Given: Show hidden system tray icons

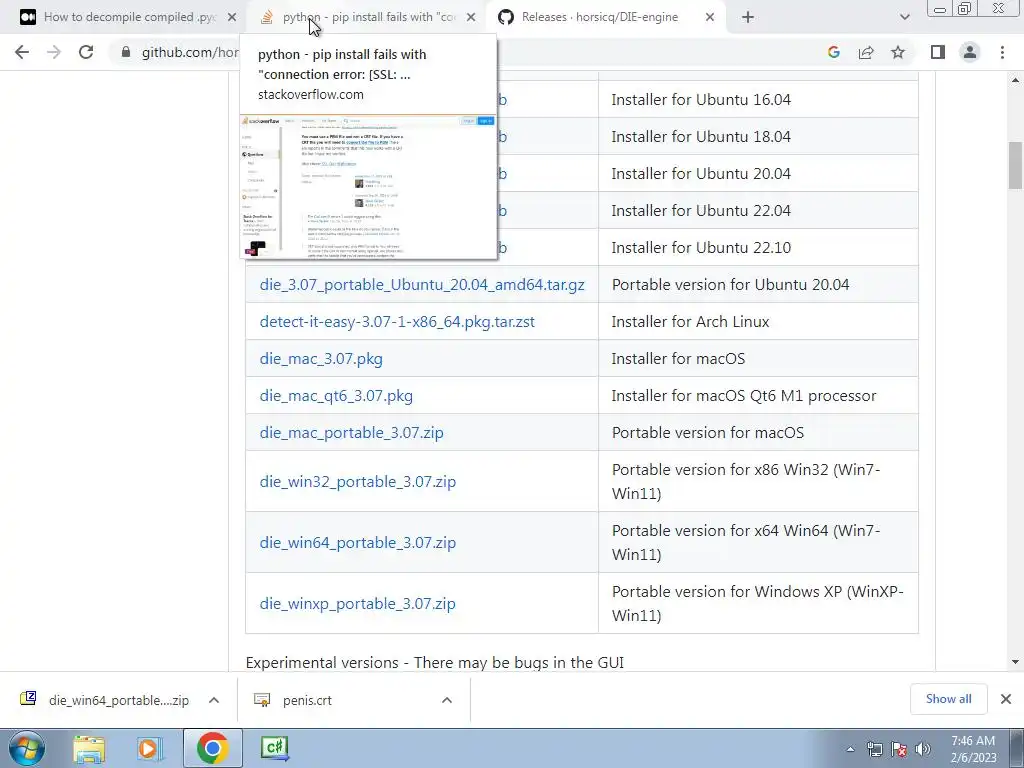Looking at the screenshot, I should point(850,749).
